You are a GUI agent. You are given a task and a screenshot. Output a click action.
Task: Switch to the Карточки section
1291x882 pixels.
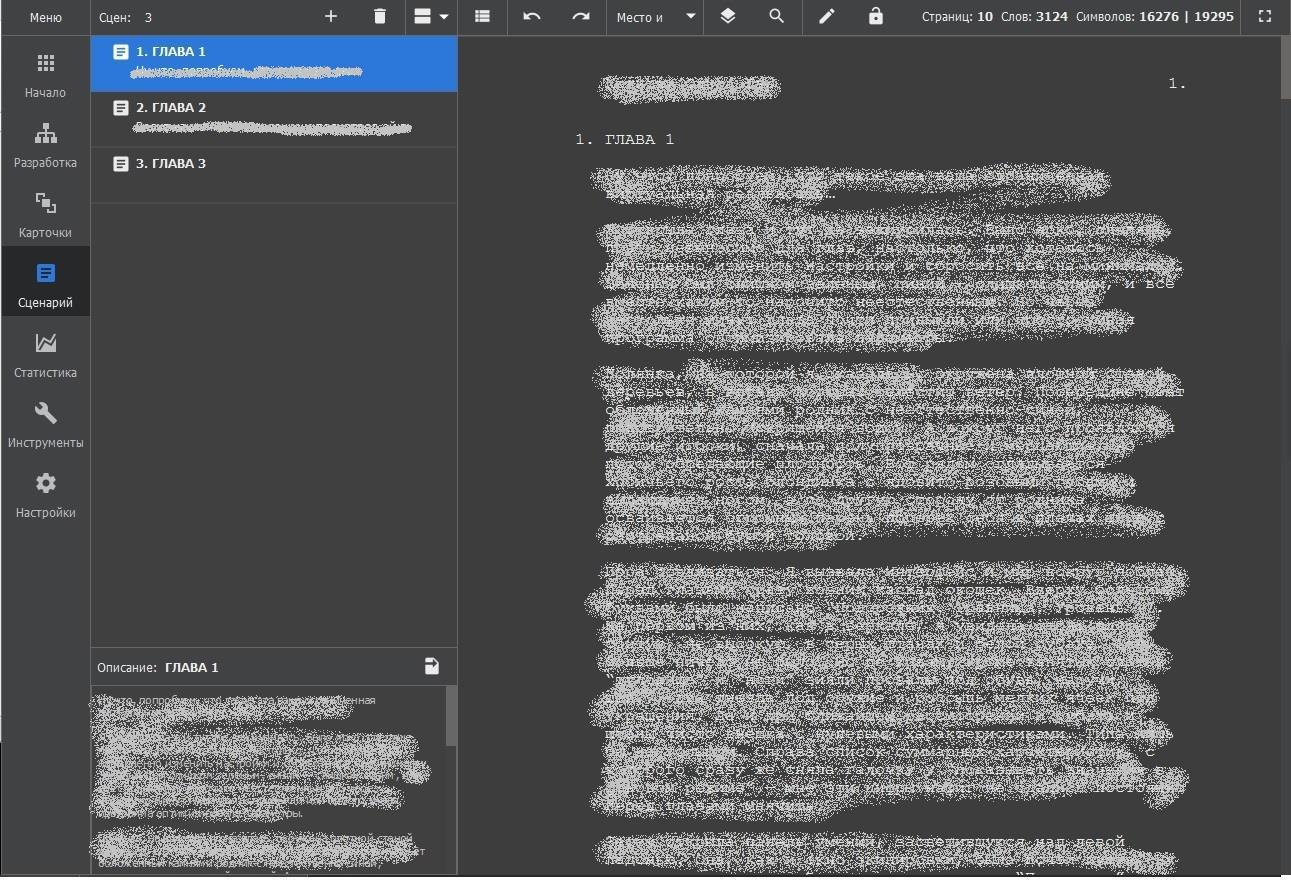point(45,215)
